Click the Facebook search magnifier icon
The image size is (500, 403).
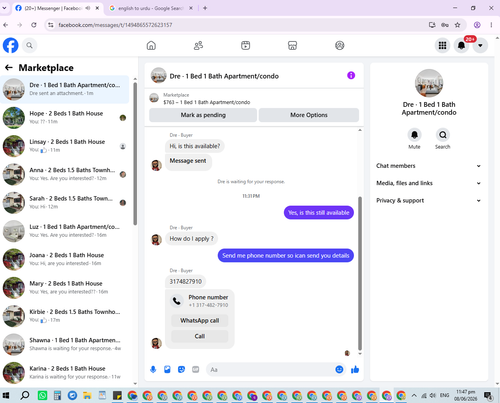pyautogui.click(x=30, y=45)
